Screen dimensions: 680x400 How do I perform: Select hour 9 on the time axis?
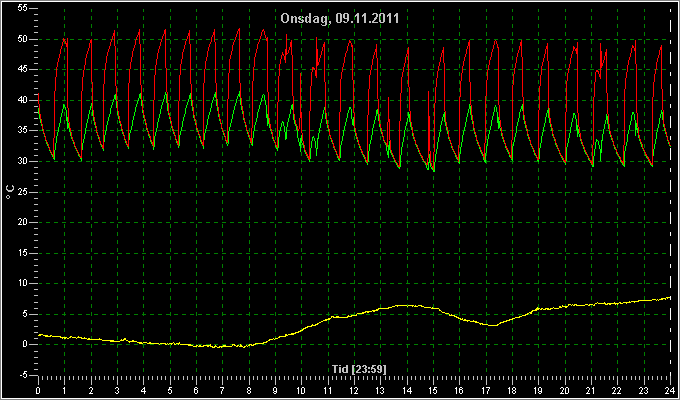[275, 390]
